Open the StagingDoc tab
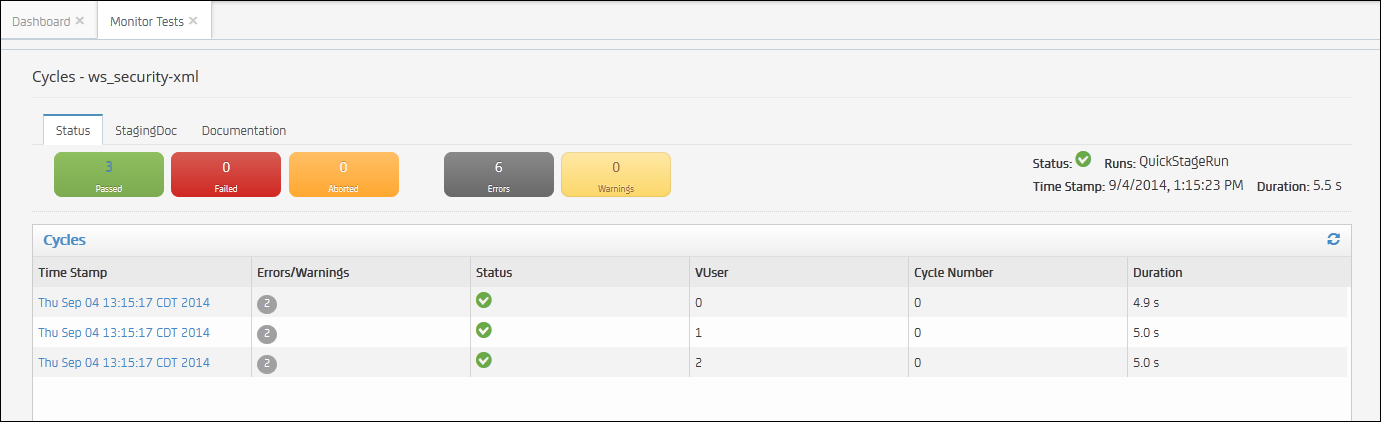Viewport: 1381px width, 422px height. tap(146, 130)
